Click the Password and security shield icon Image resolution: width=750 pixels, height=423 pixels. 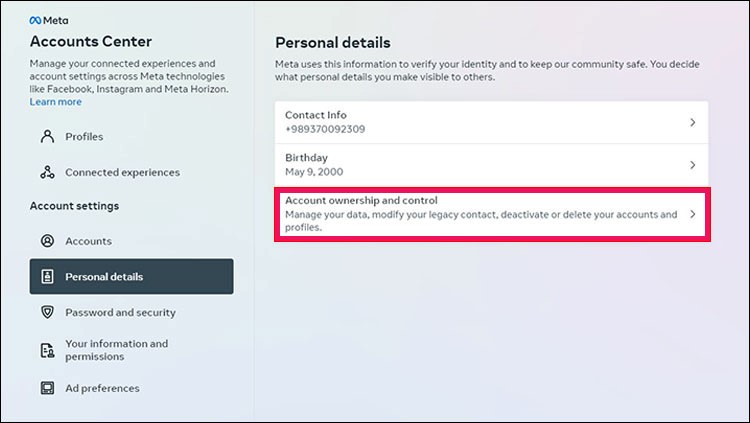(47, 312)
